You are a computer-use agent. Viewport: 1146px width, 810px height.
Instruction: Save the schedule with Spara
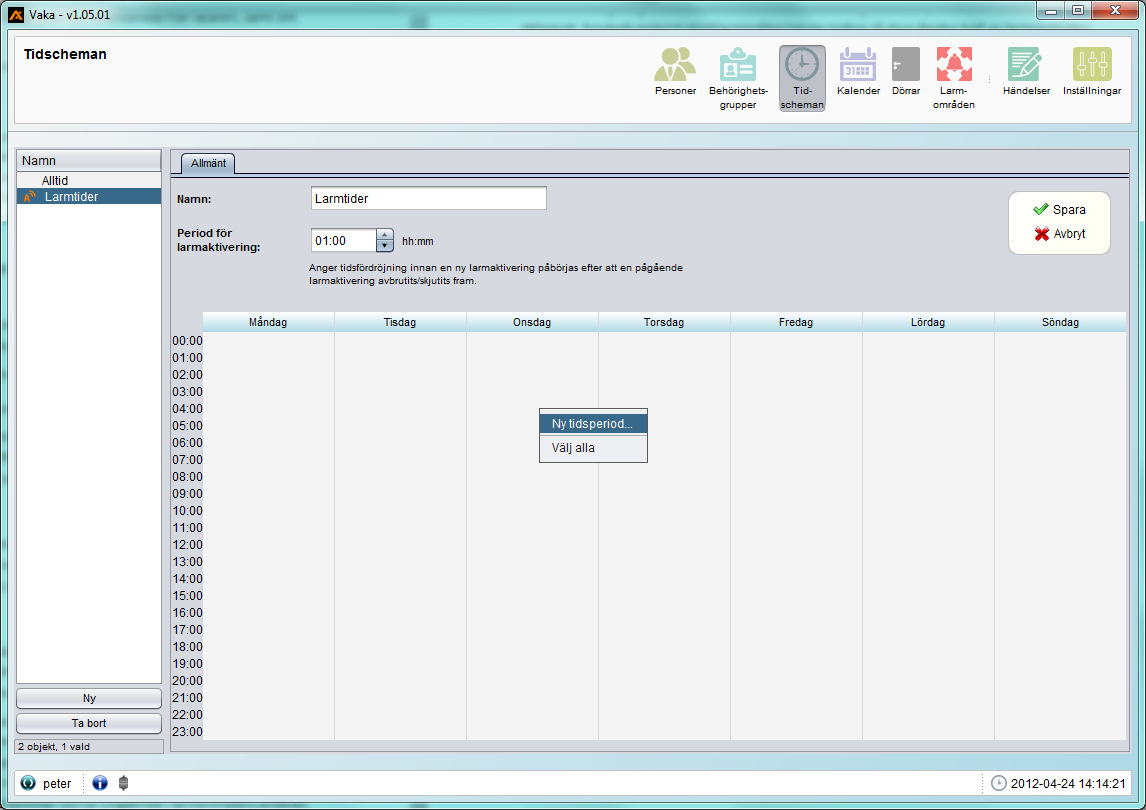click(x=1060, y=210)
